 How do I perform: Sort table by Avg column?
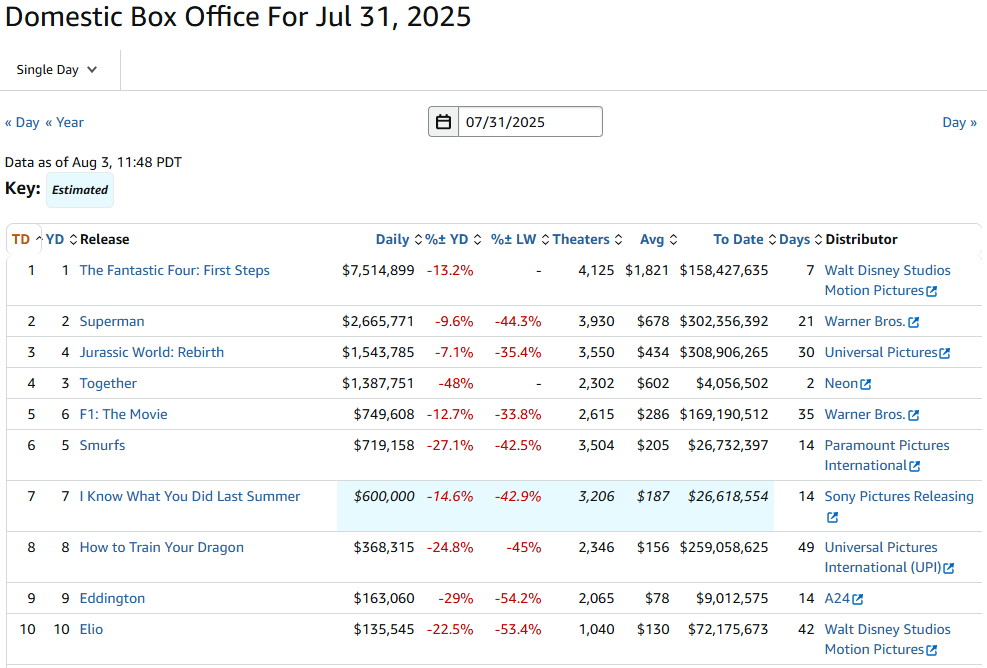(658, 239)
